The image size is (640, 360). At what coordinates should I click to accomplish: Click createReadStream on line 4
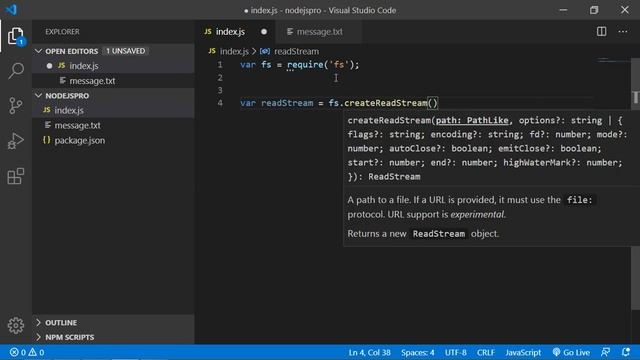(385, 103)
